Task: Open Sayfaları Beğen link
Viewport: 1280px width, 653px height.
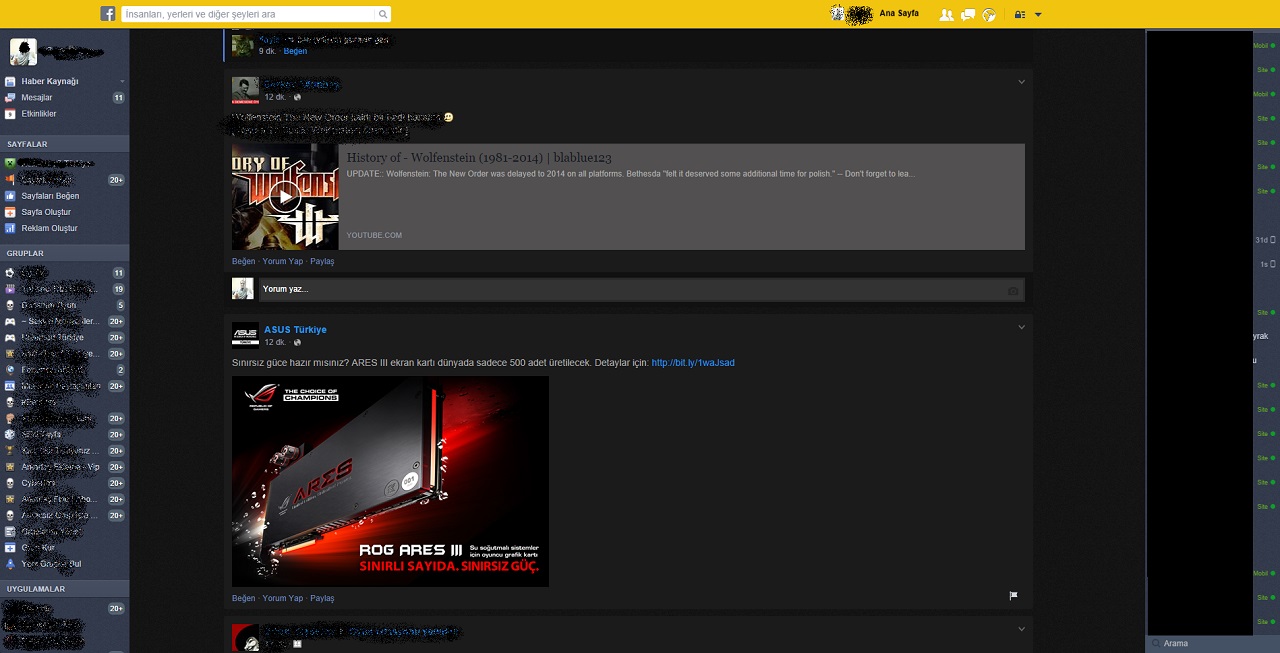Action: click(x=50, y=196)
